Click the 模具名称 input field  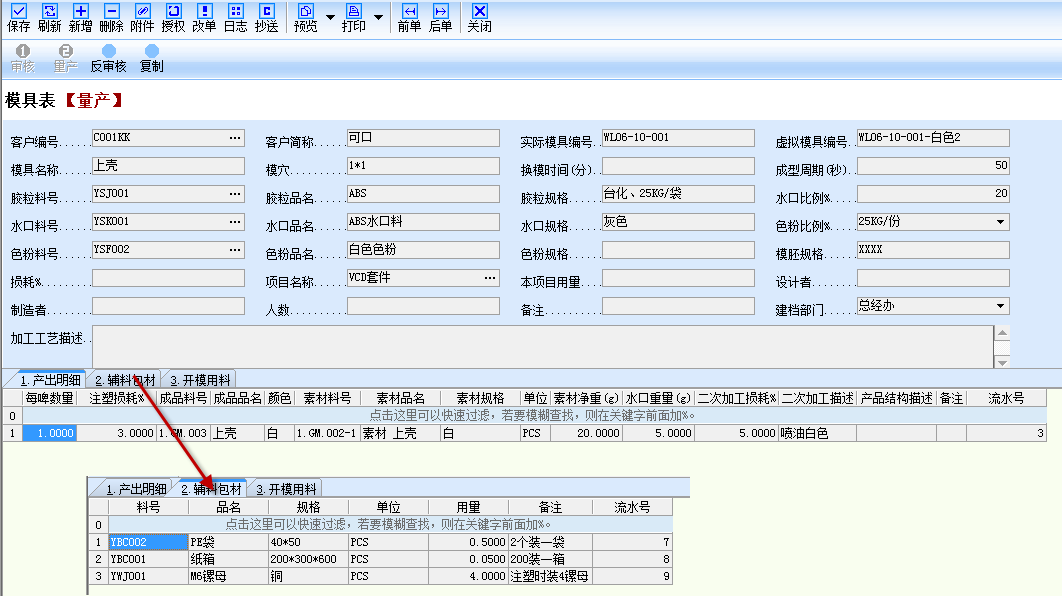point(169,166)
